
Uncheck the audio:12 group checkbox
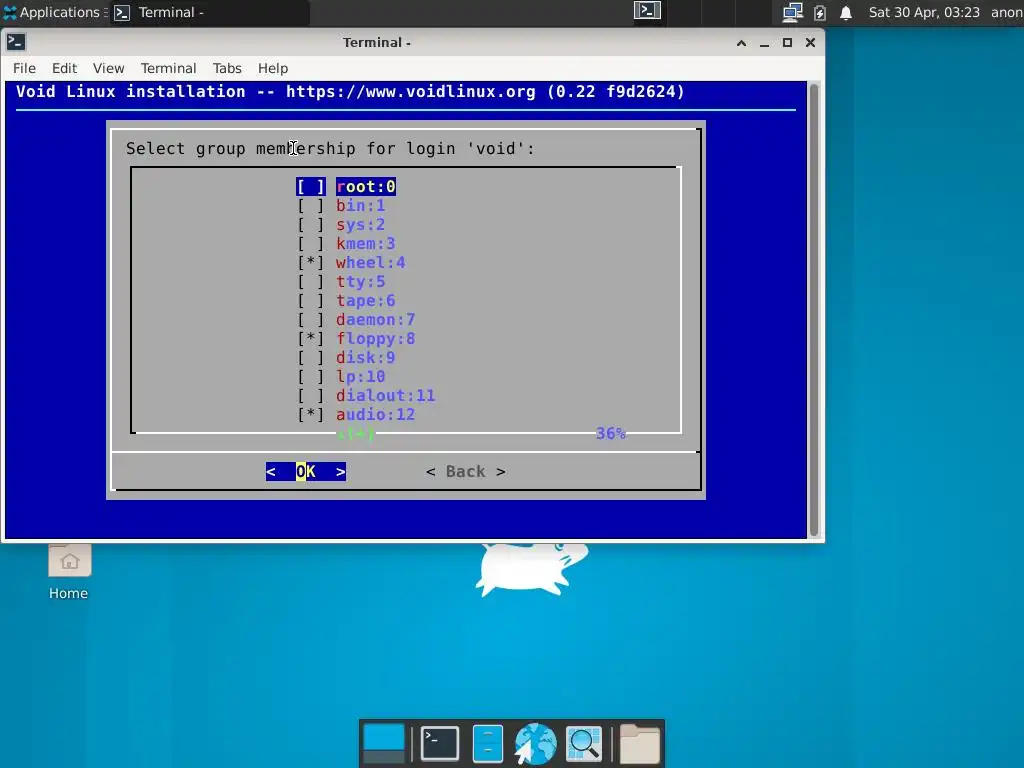[x=311, y=414]
